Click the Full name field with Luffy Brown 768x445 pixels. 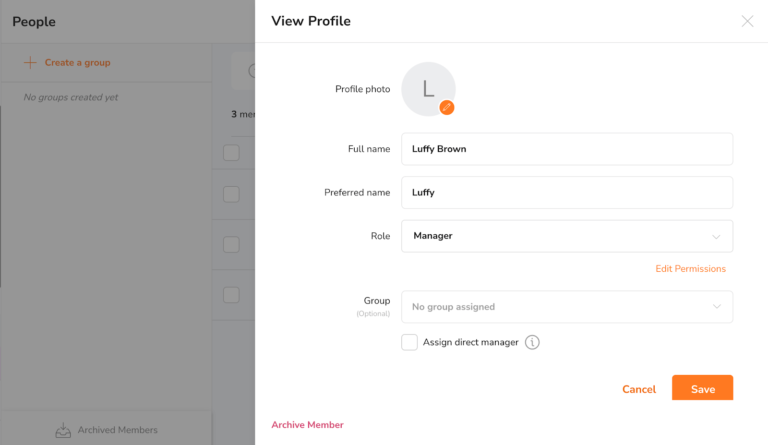(566, 149)
